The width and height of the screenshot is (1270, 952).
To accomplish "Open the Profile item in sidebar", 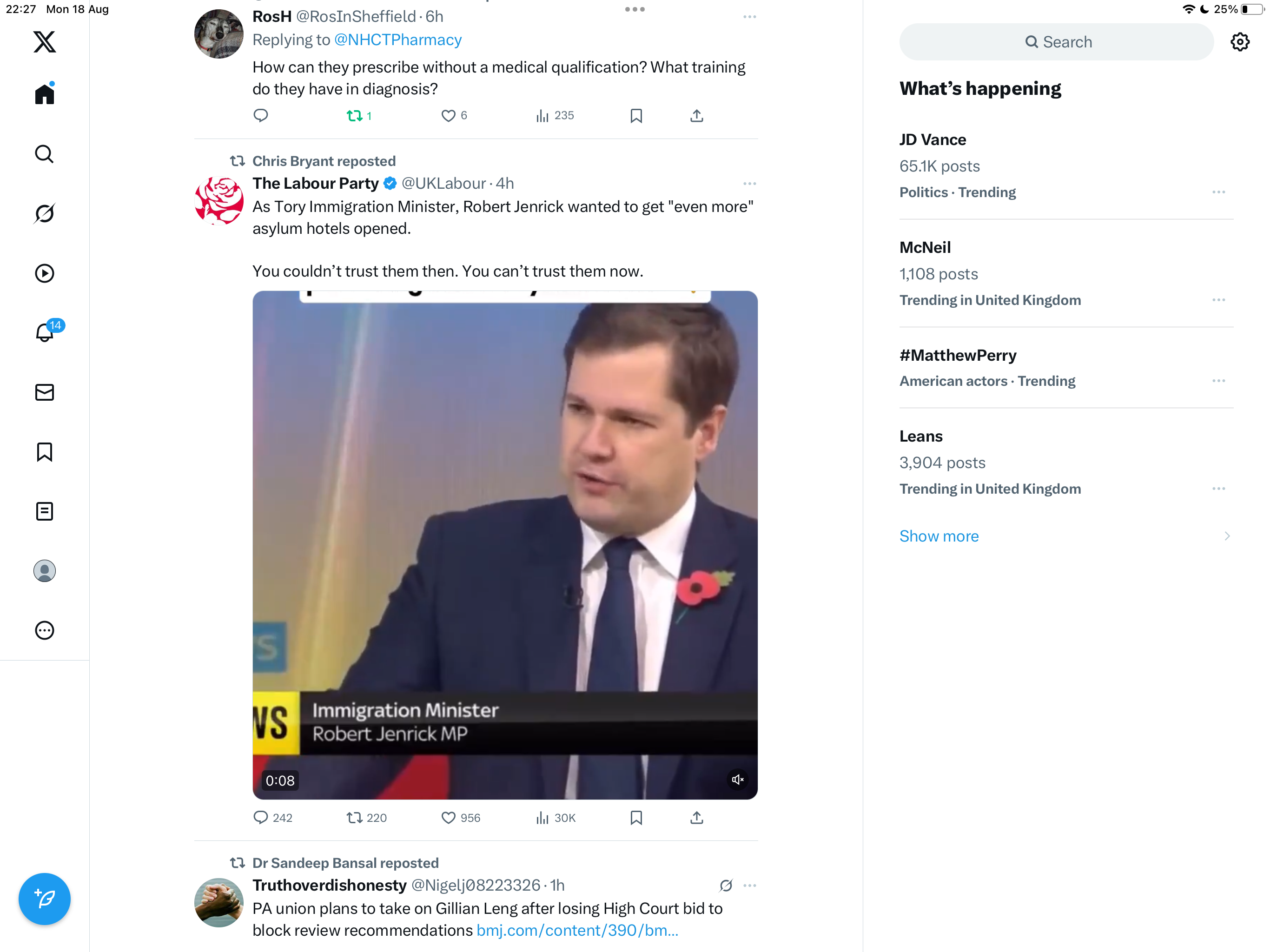I will click(44, 571).
